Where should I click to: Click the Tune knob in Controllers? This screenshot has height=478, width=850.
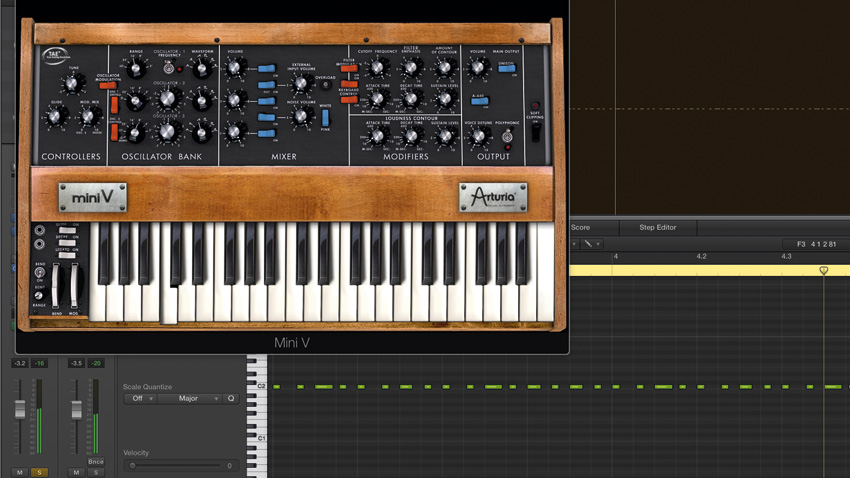coord(72,84)
